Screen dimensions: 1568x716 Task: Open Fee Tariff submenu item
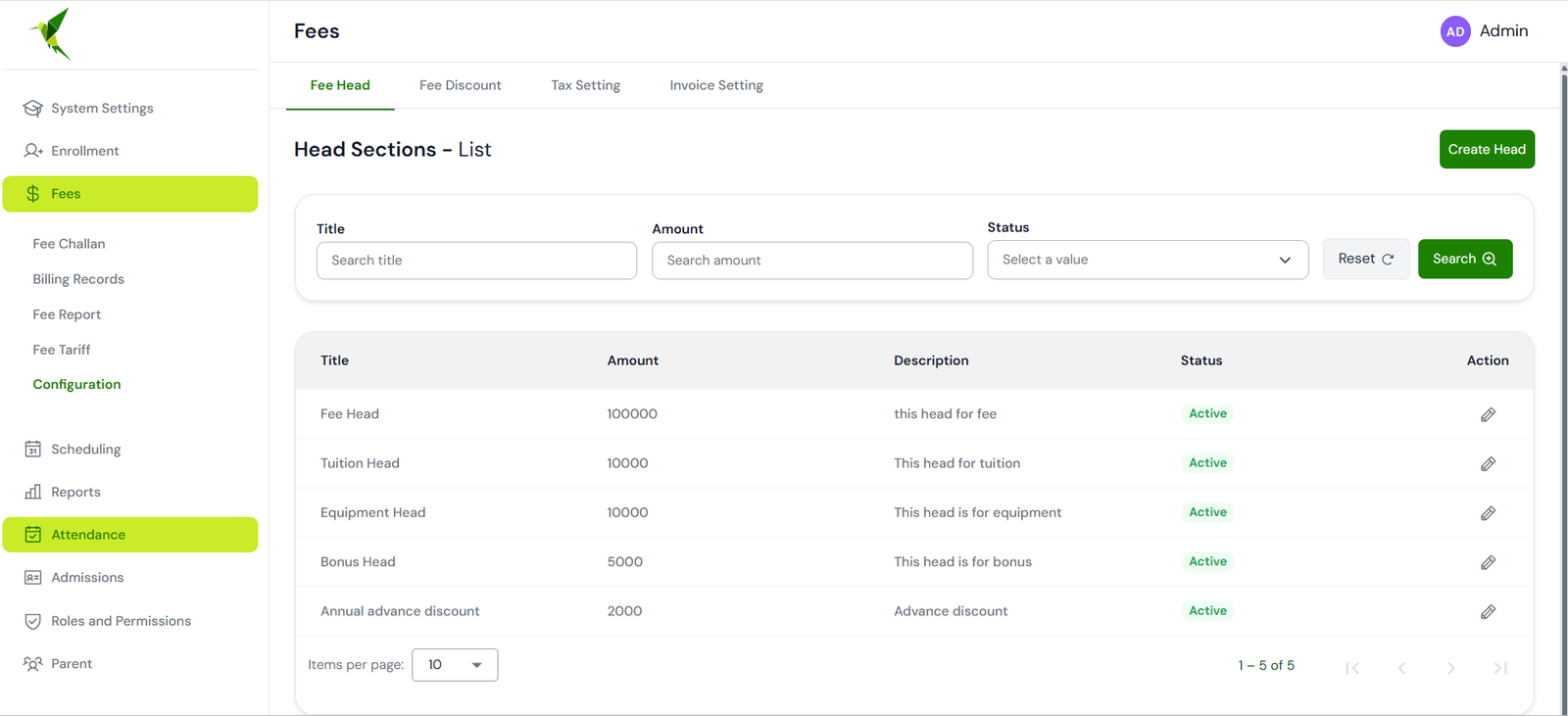point(62,350)
